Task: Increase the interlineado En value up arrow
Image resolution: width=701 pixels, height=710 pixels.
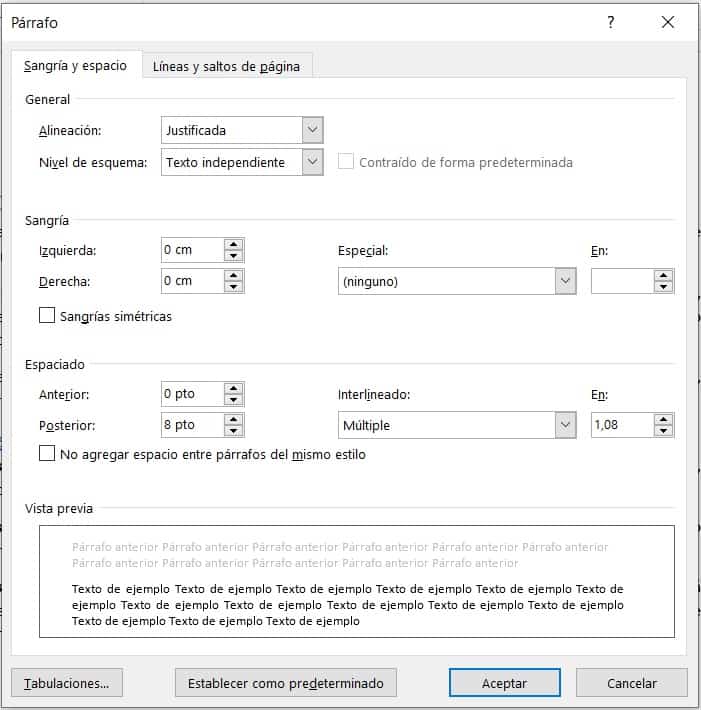Action: 663,419
